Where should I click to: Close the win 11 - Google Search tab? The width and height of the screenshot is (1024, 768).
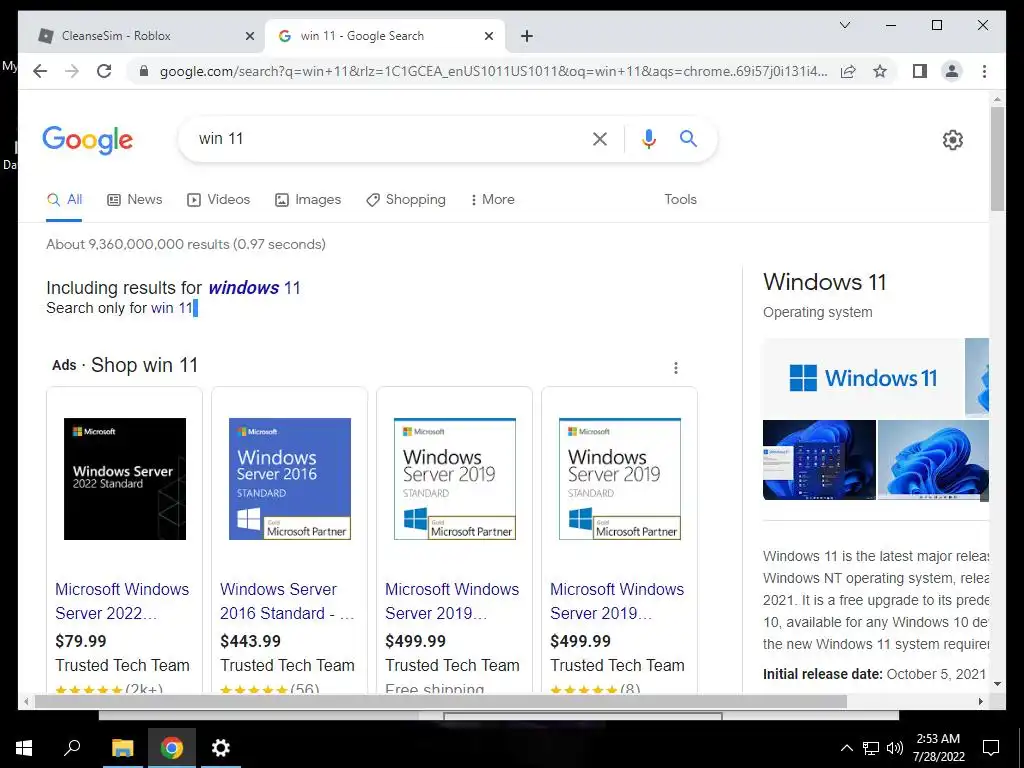point(488,36)
